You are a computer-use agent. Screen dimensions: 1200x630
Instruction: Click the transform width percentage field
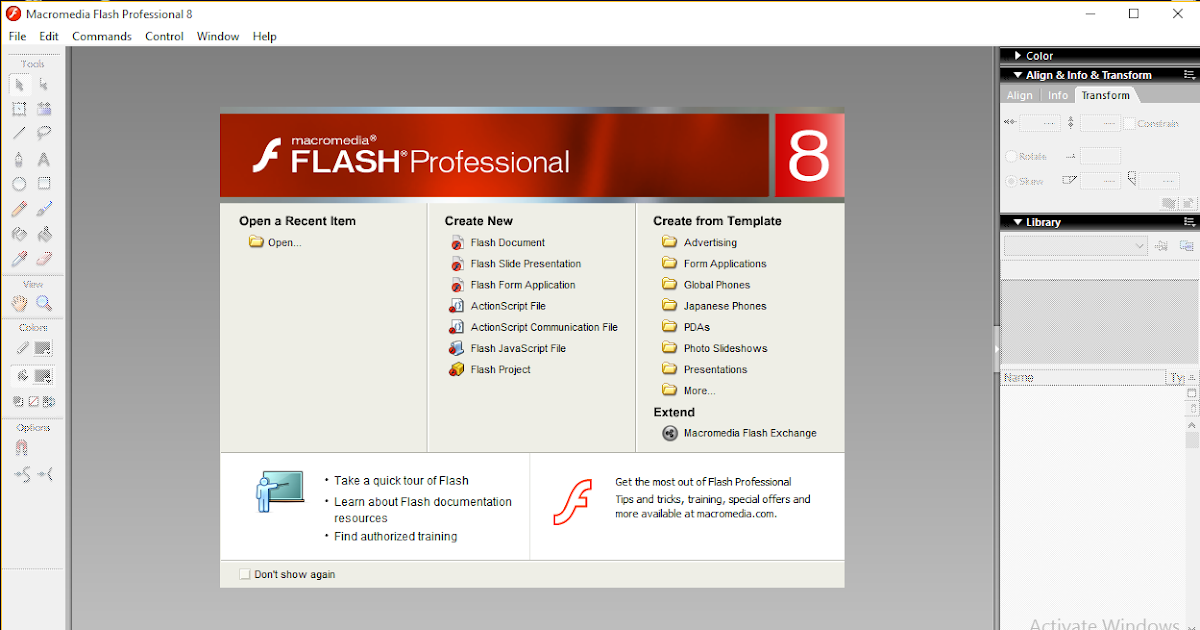(x=1039, y=123)
